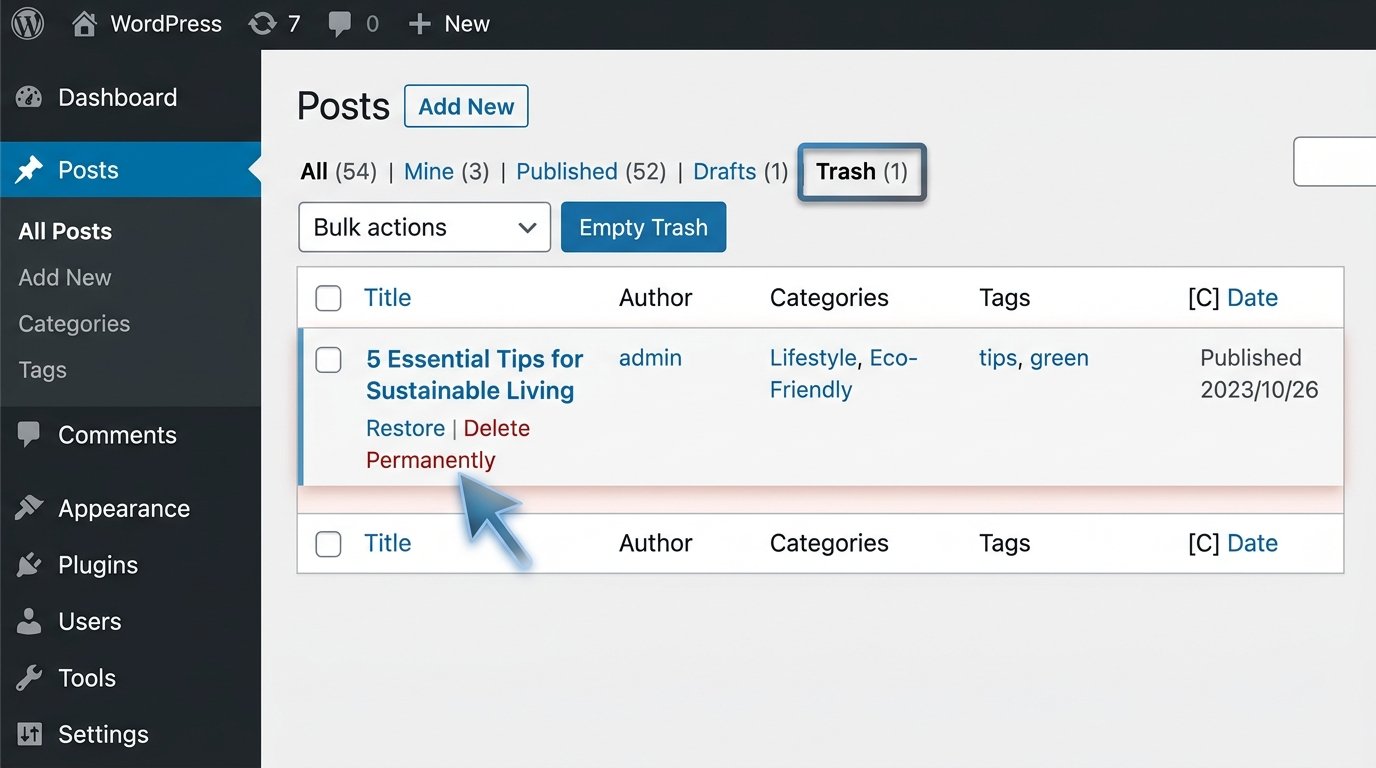This screenshot has width=1376, height=768.
Task: Click the green tag link
Action: 1059,358
